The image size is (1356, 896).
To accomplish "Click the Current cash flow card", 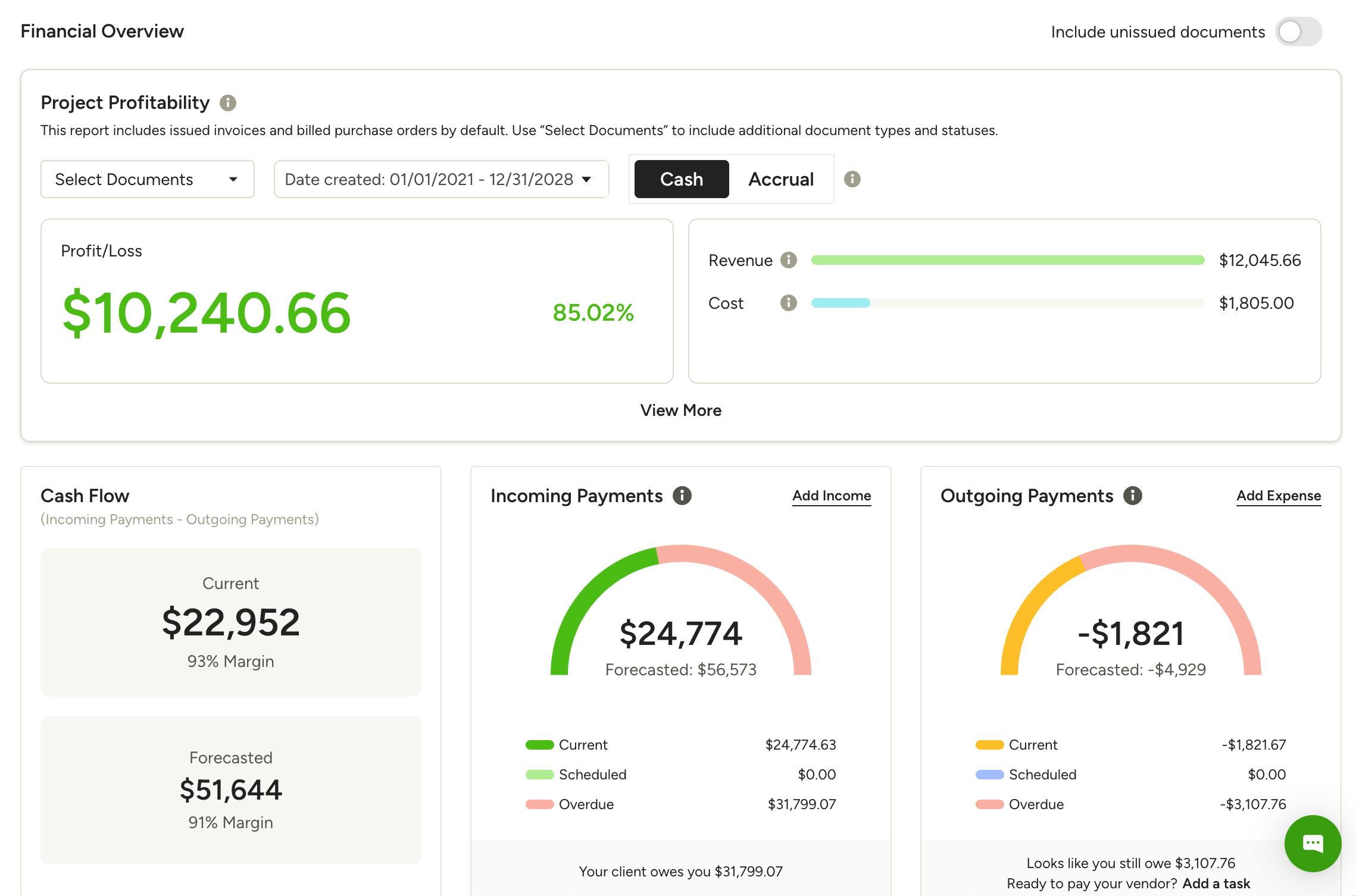I will click(x=231, y=622).
